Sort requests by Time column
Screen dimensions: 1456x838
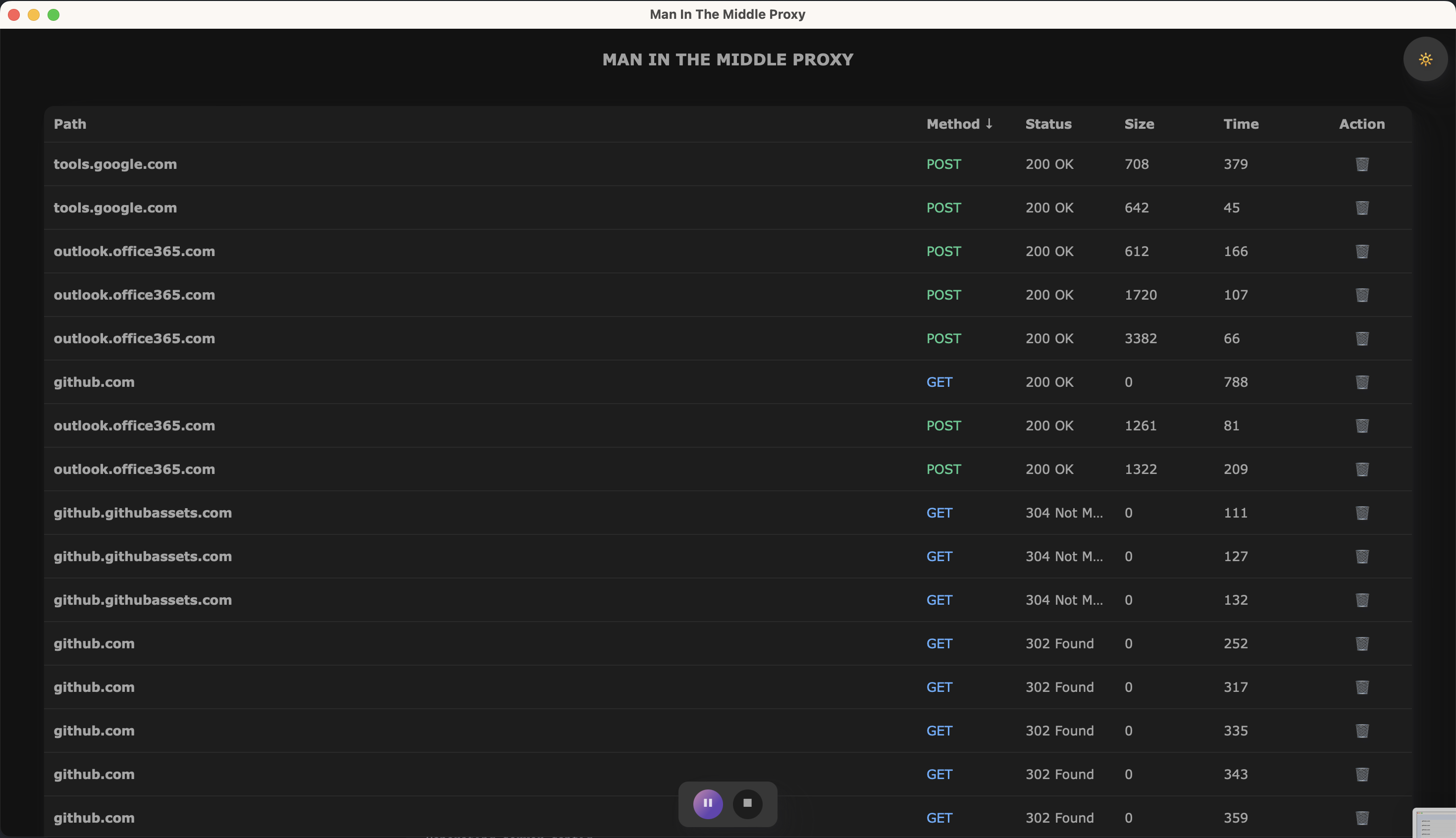[1240, 124]
